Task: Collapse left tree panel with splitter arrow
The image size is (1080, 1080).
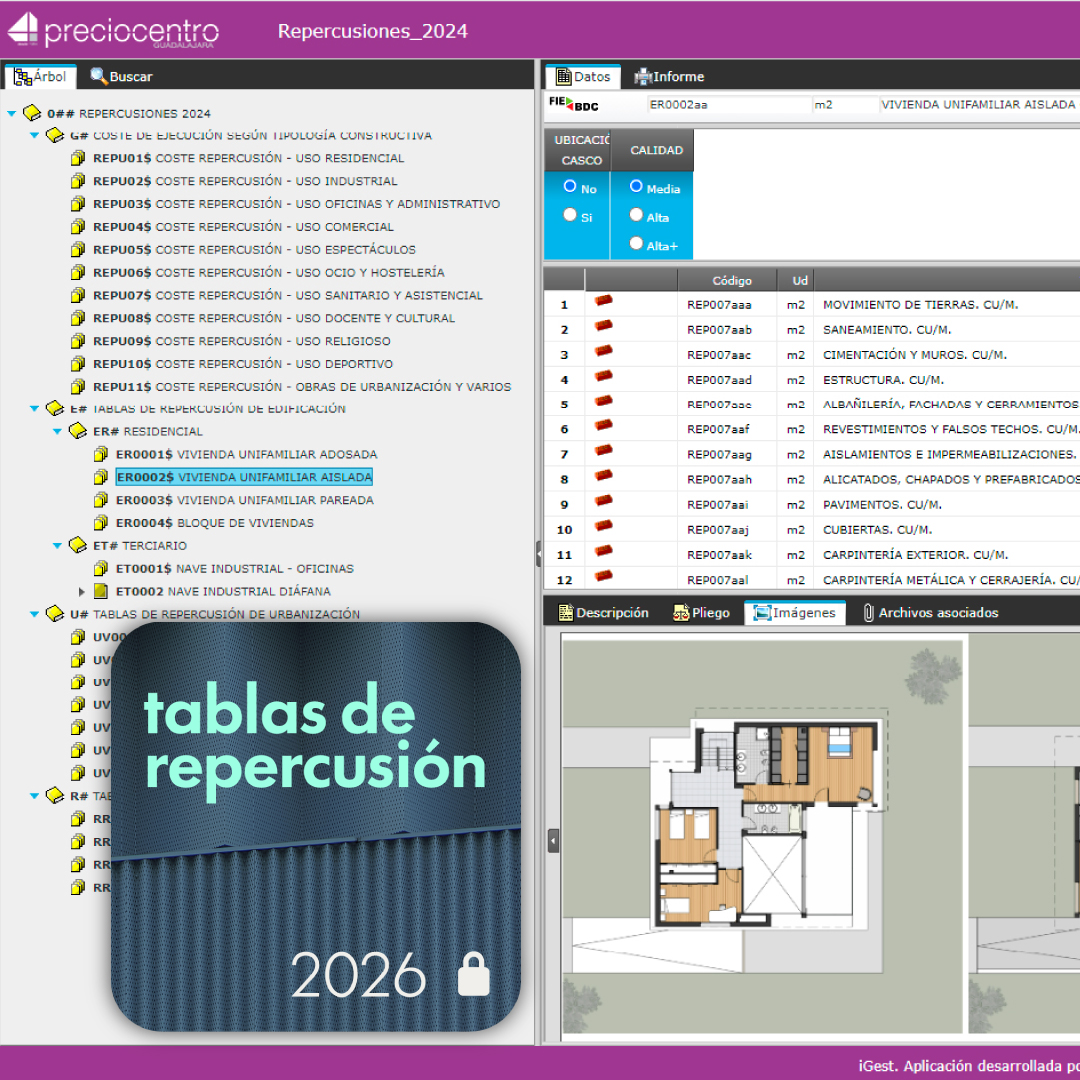Action: [x=539, y=554]
